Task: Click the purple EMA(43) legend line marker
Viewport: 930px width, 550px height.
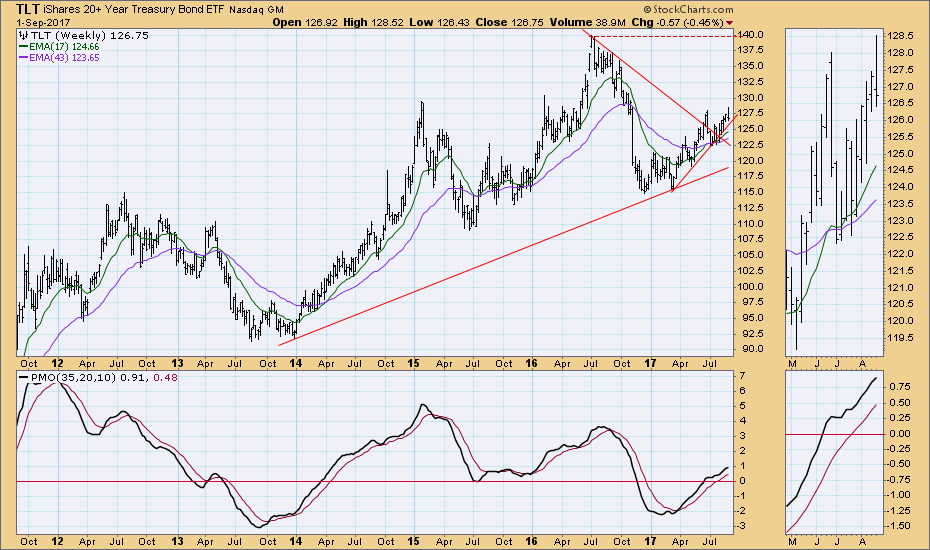Action: coord(24,58)
